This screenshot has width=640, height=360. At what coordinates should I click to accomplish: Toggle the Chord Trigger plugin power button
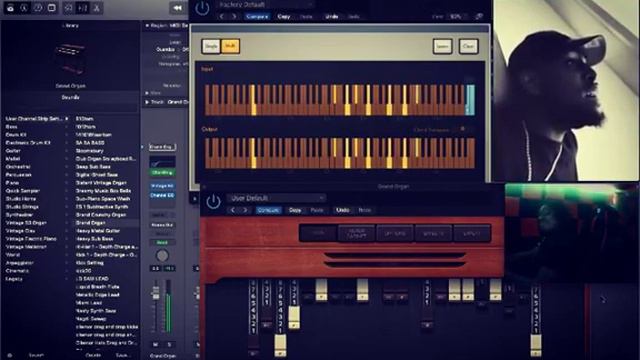202,8
